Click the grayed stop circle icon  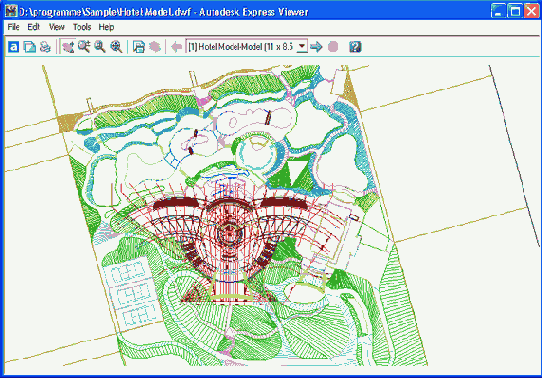(333, 47)
